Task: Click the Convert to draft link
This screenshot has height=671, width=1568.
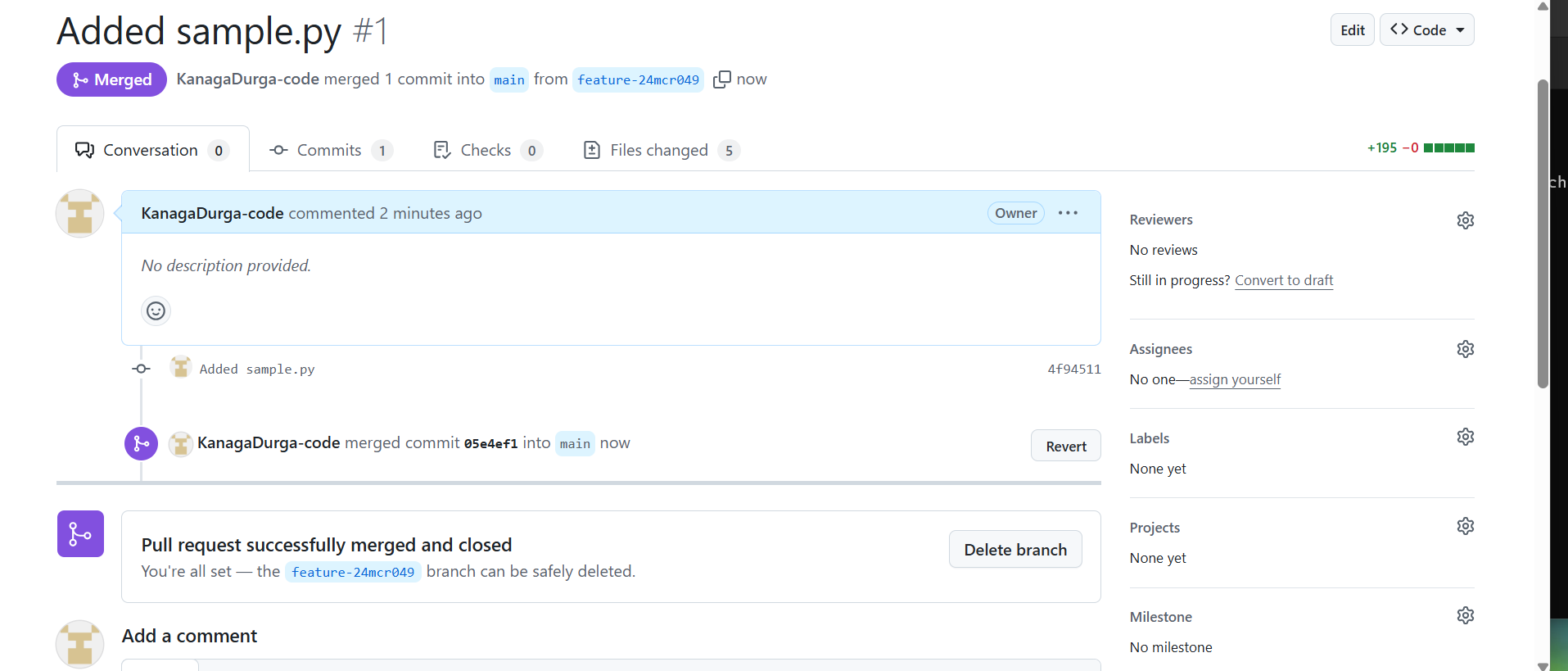Action: tap(1284, 280)
